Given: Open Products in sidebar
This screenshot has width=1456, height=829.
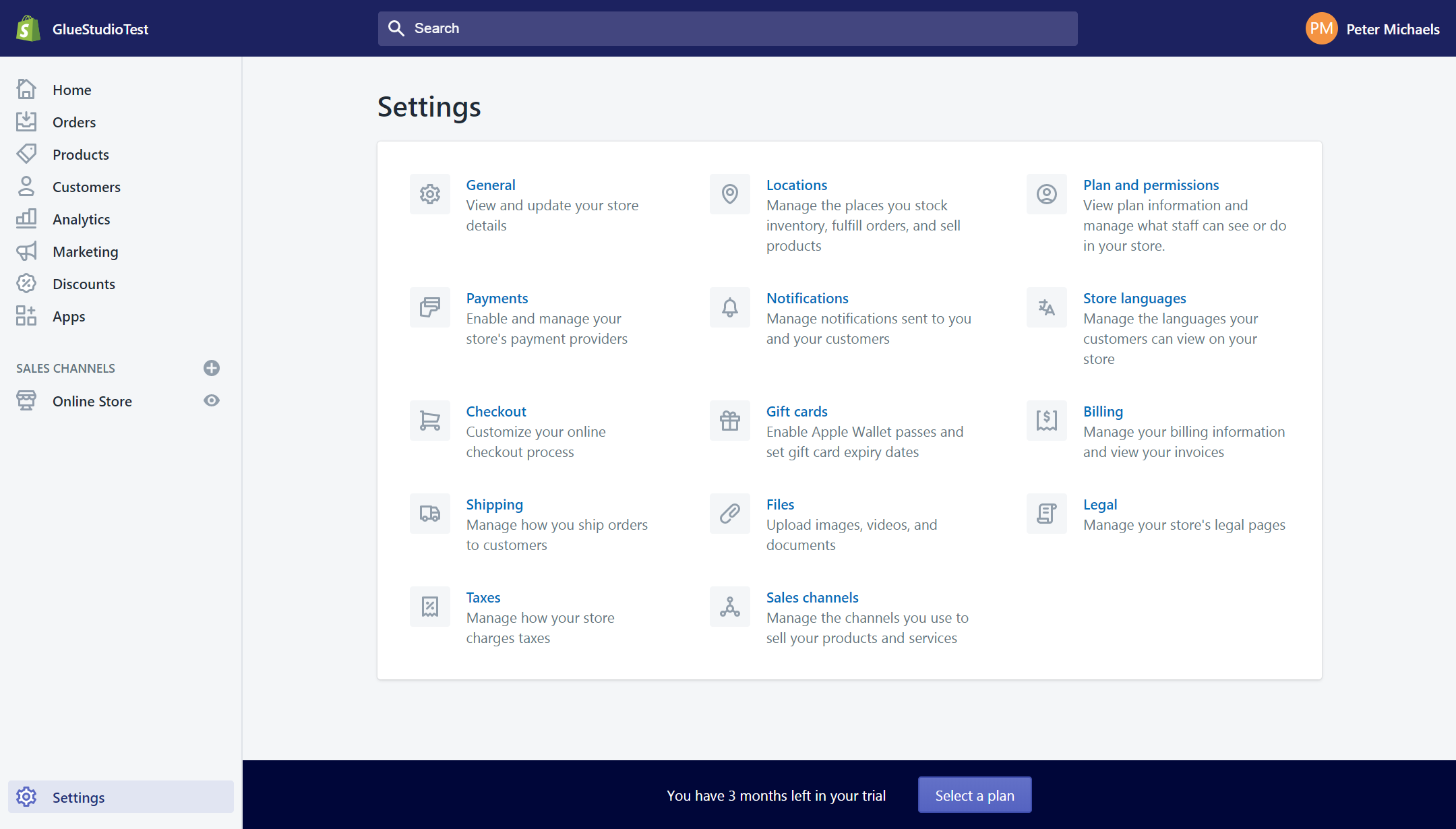Looking at the screenshot, I should click(80, 154).
